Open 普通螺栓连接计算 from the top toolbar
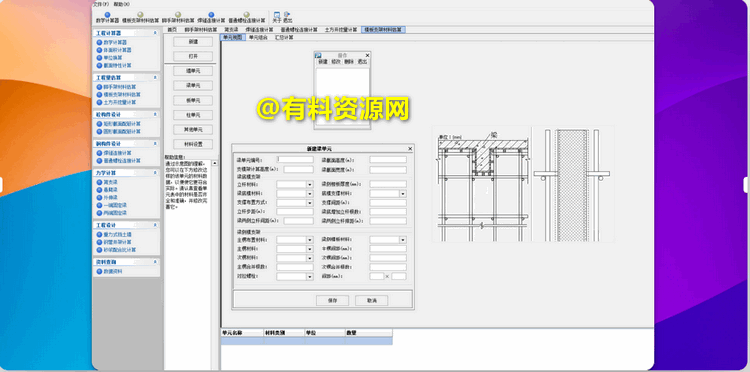Image resolution: width=750 pixels, height=372 pixels. 246,18
